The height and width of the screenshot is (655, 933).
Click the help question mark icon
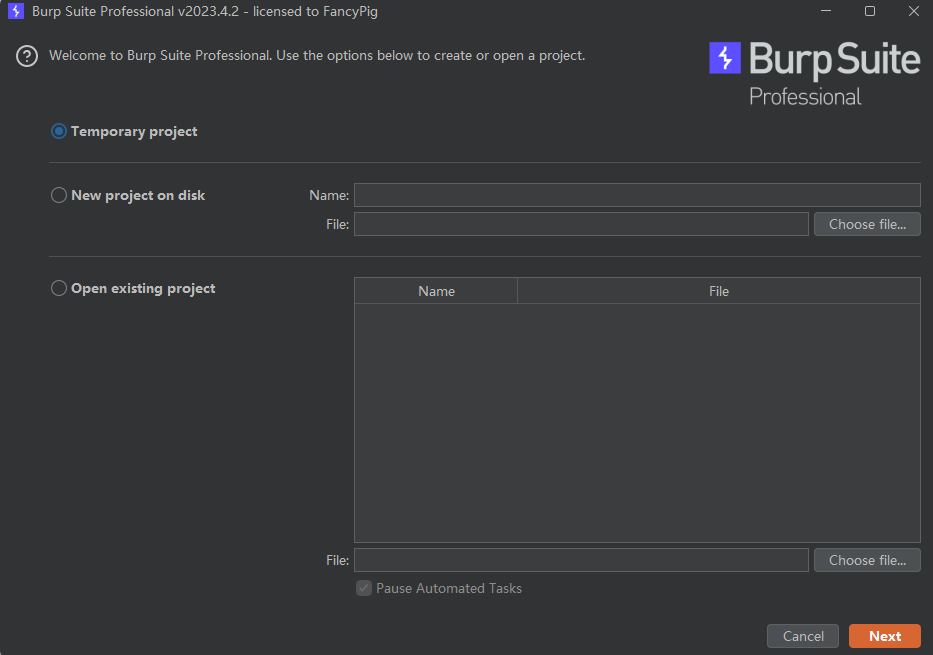27,57
